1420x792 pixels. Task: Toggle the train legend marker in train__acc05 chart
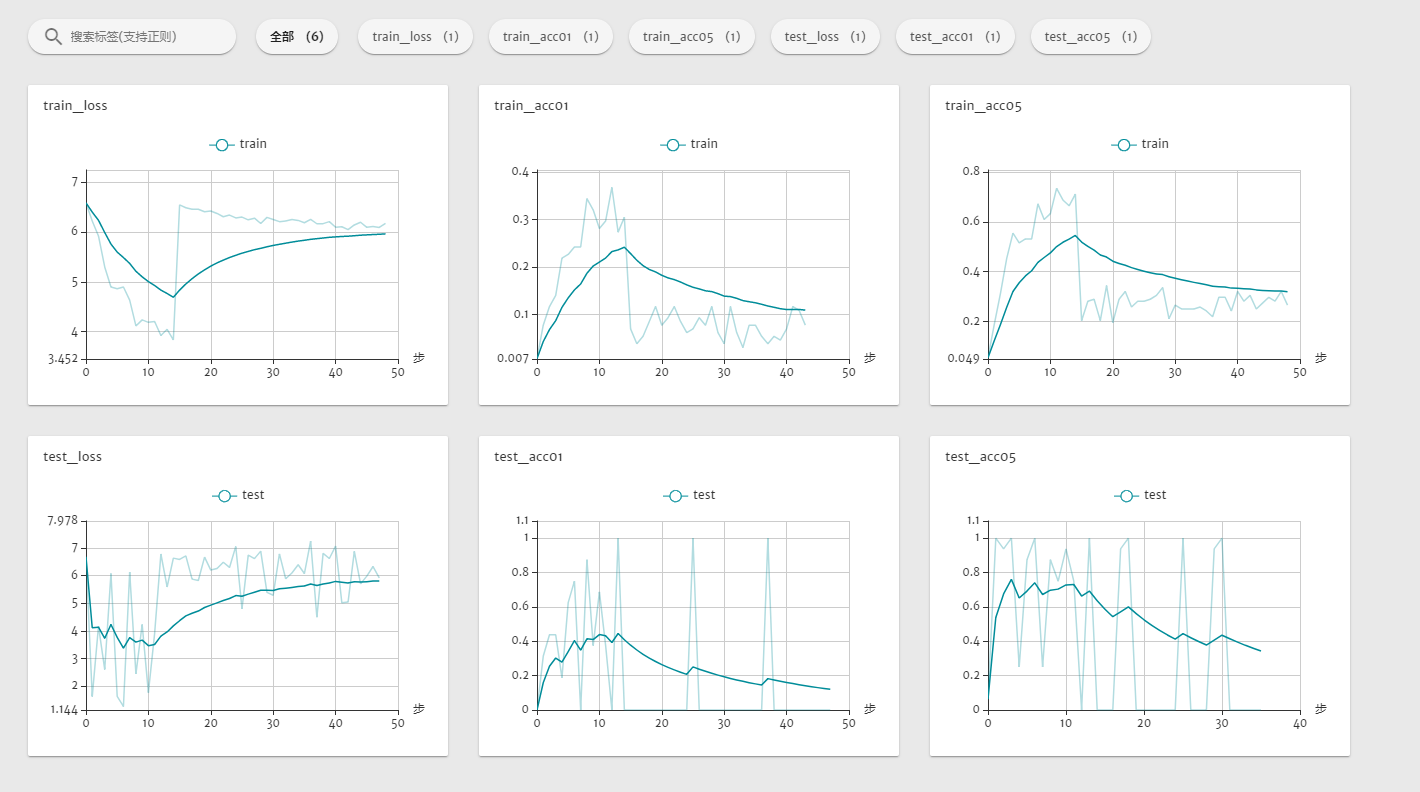click(1124, 145)
